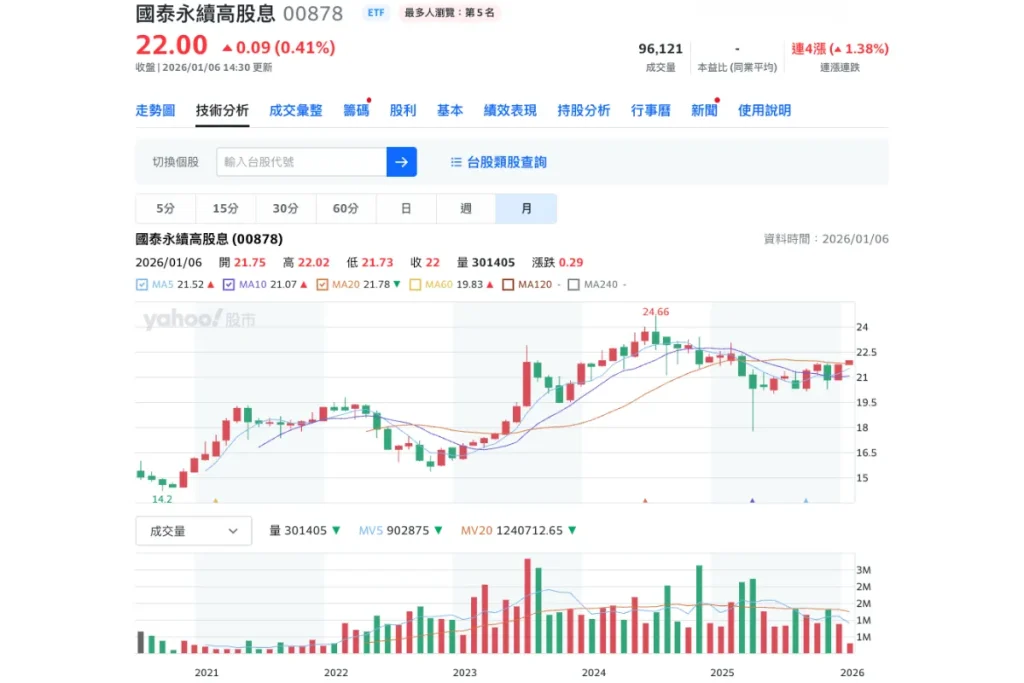Open the 成交量 indicator dropdown
This screenshot has height=683, width=1024.
point(193,531)
